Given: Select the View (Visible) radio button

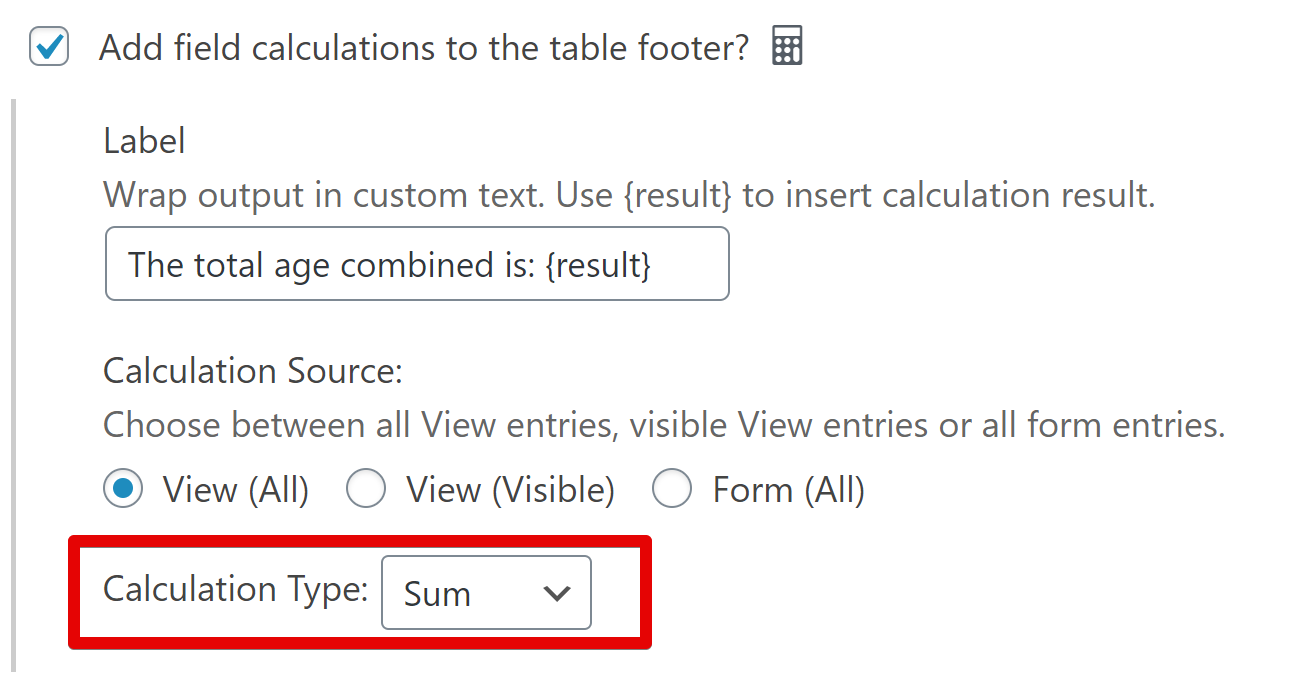Looking at the screenshot, I should 366,489.
